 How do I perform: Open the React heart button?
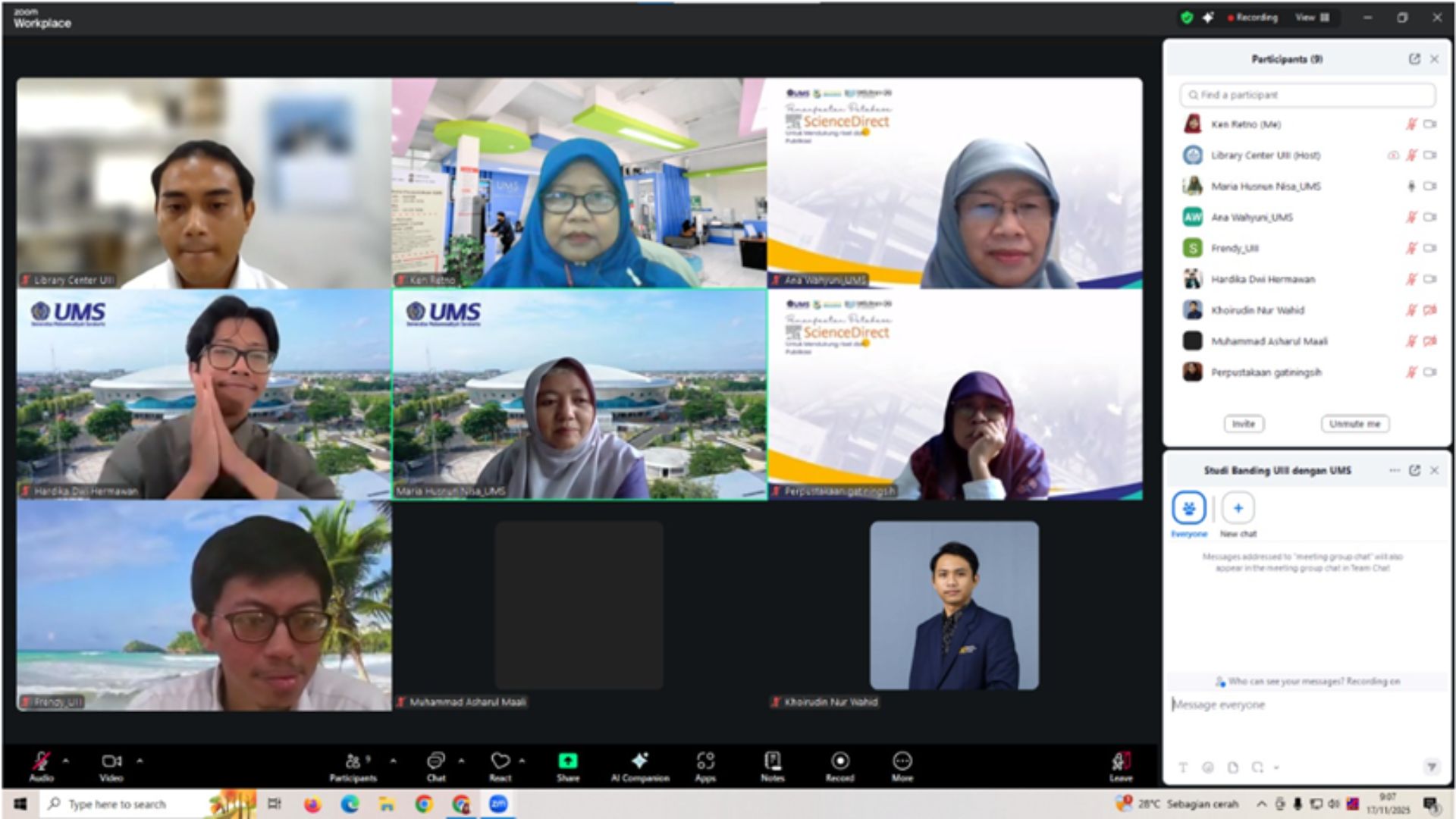[500, 765]
